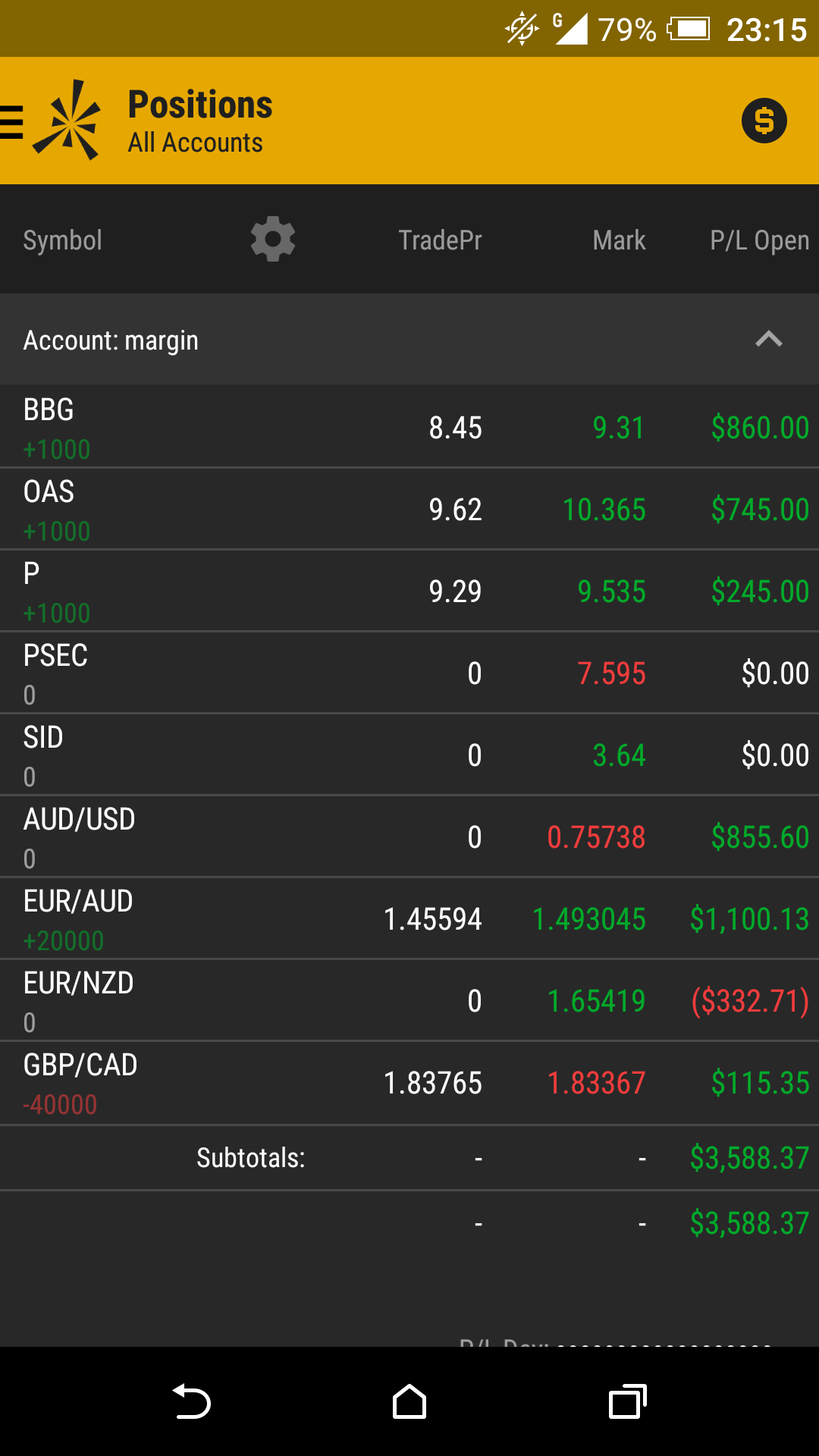Select the OAS position row
Screen dimensions: 819x1456
coord(409,509)
